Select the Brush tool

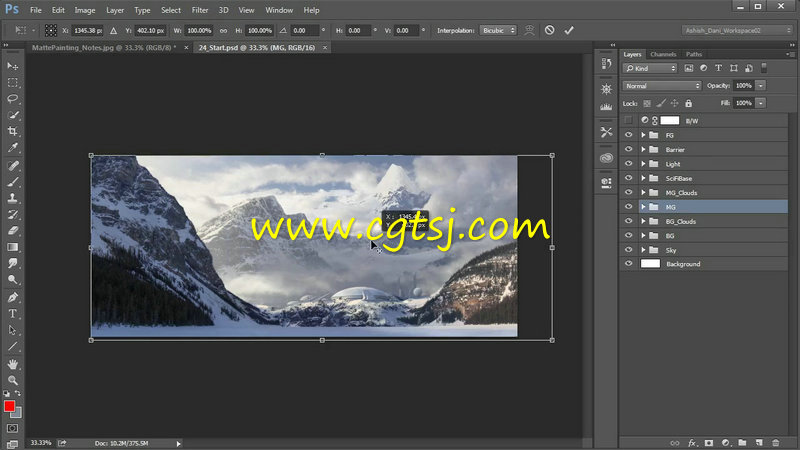13,182
